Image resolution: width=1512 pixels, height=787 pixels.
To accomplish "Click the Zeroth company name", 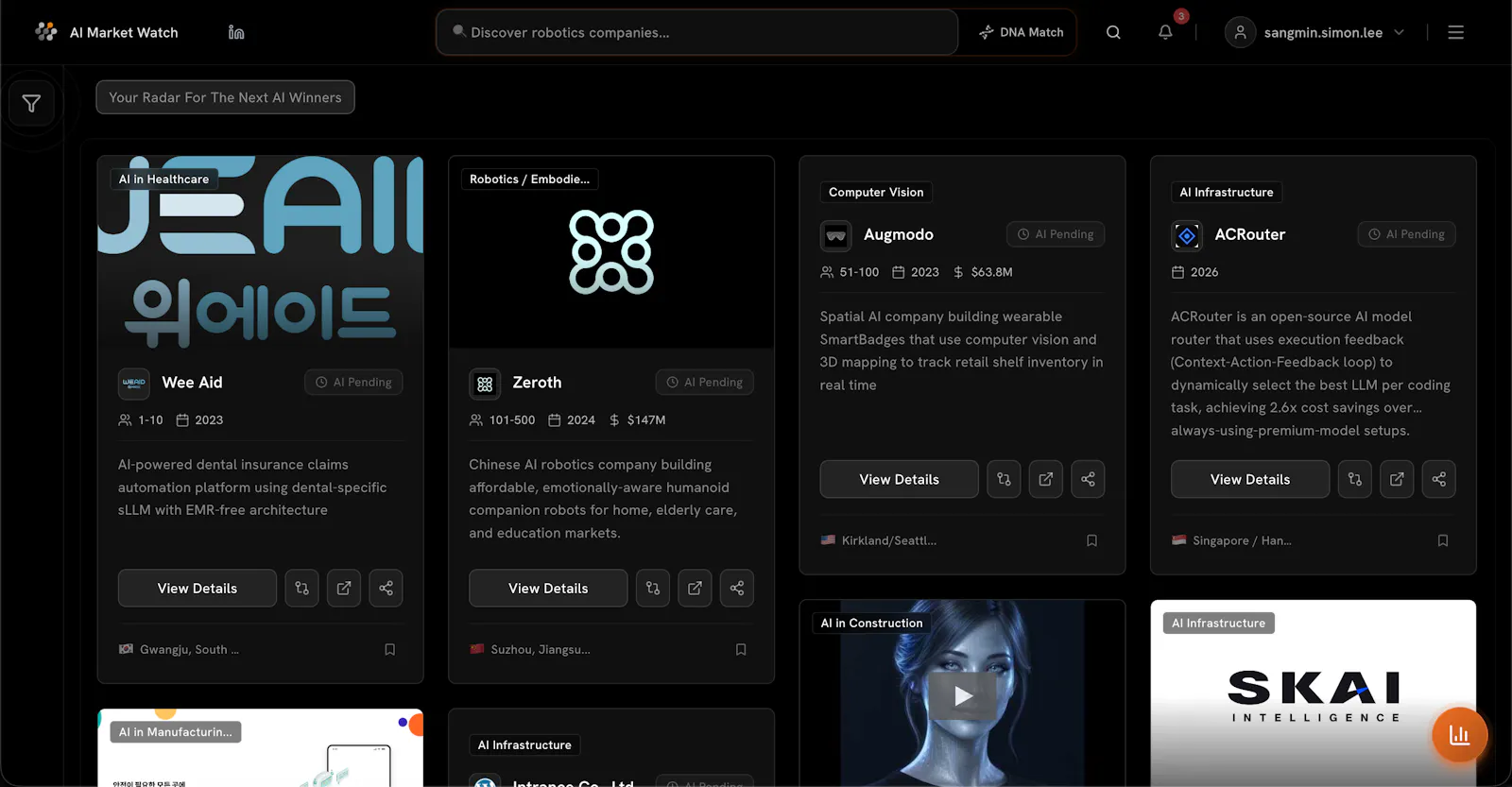I will pyautogui.click(x=537, y=382).
